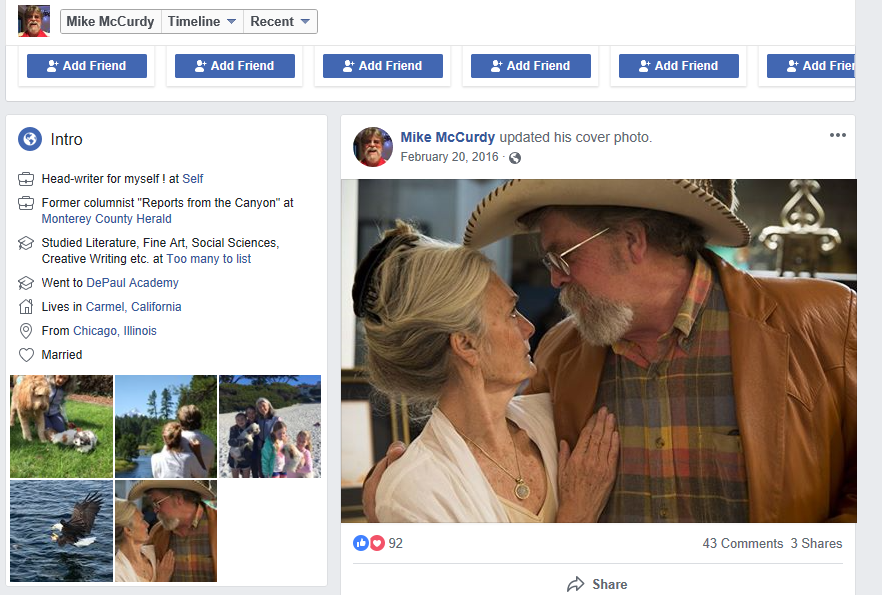Select Mike McCurdy in the top navigation bar
The width and height of the screenshot is (882, 595).
pos(109,20)
